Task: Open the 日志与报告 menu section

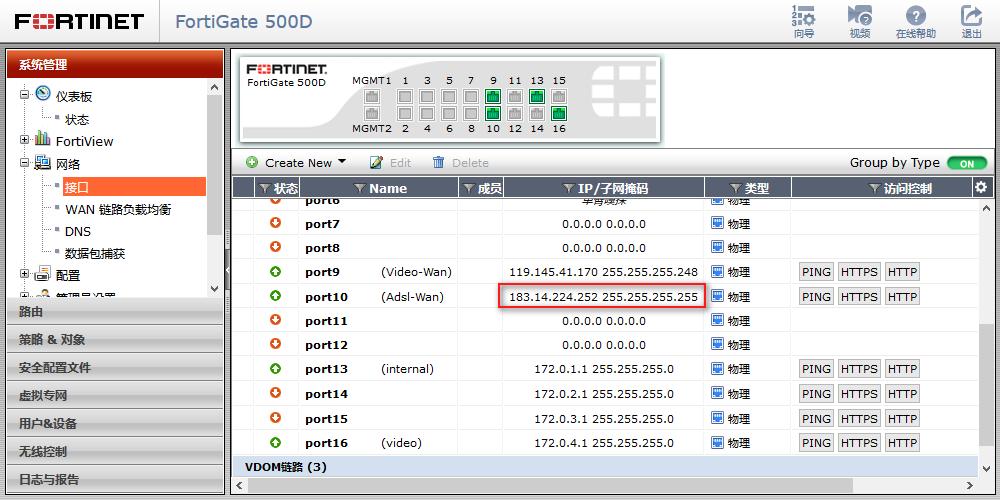Action: 115,480
